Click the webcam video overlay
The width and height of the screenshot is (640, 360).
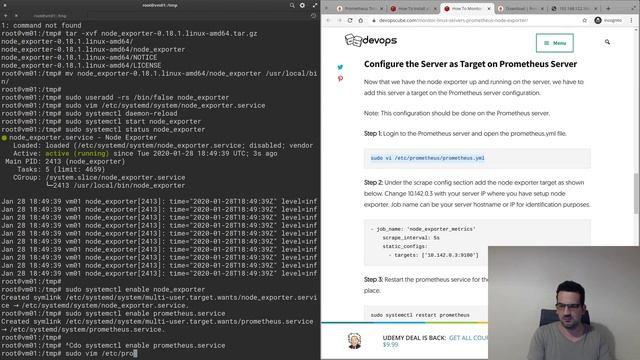564,303
